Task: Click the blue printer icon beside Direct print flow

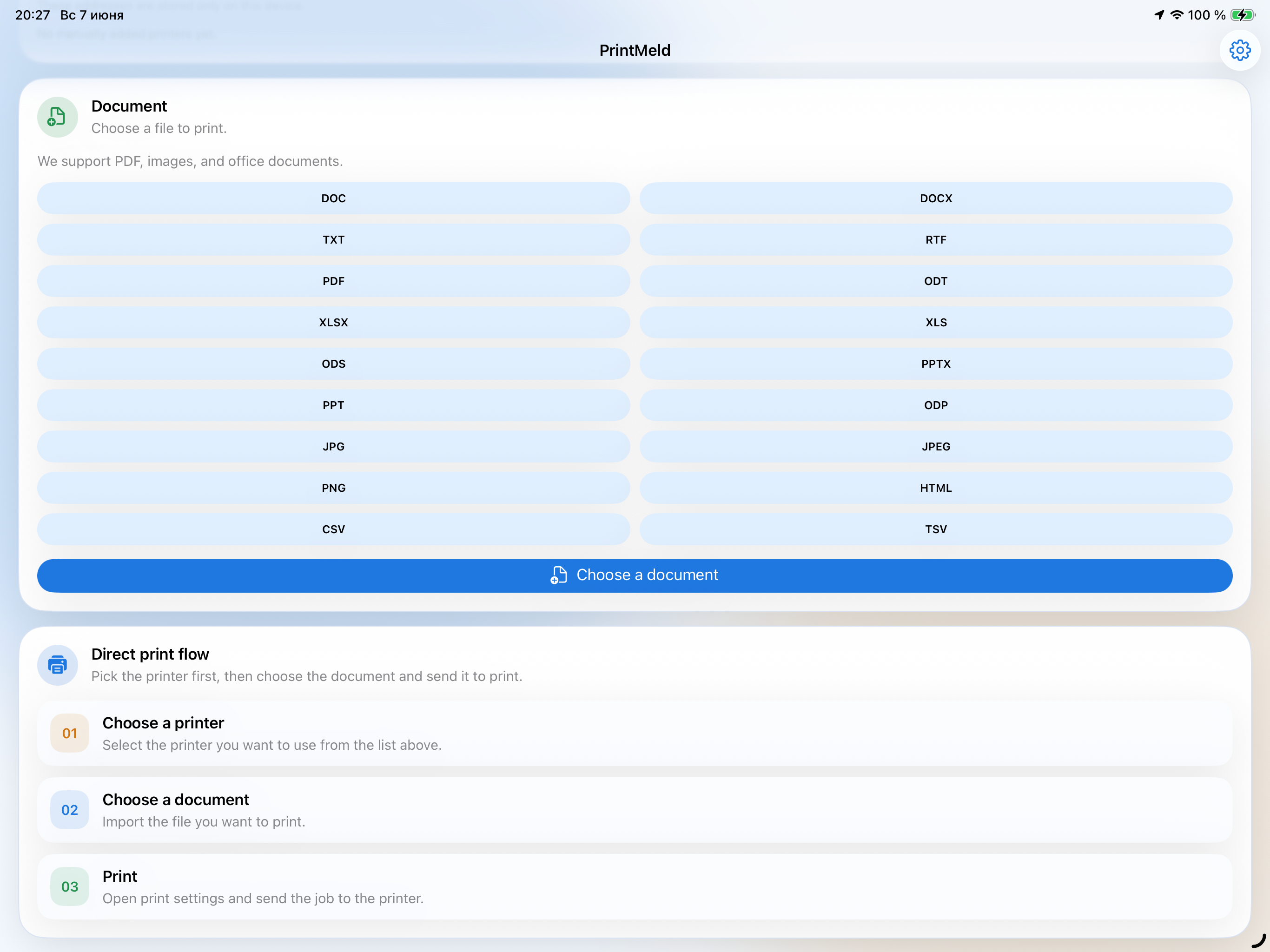Action: (x=58, y=665)
